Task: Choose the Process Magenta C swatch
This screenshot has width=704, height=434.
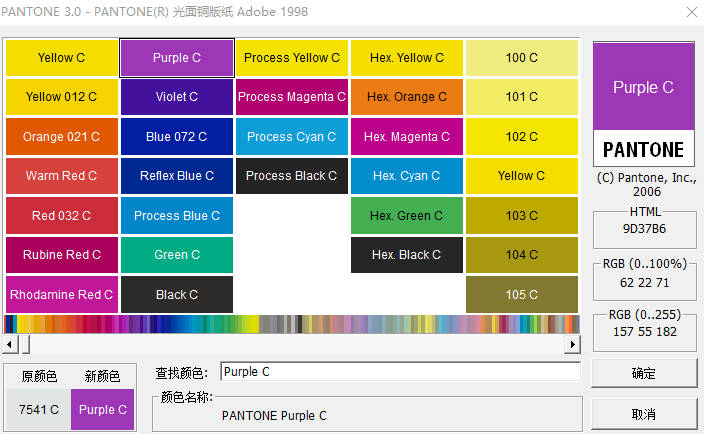Action: click(292, 97)
